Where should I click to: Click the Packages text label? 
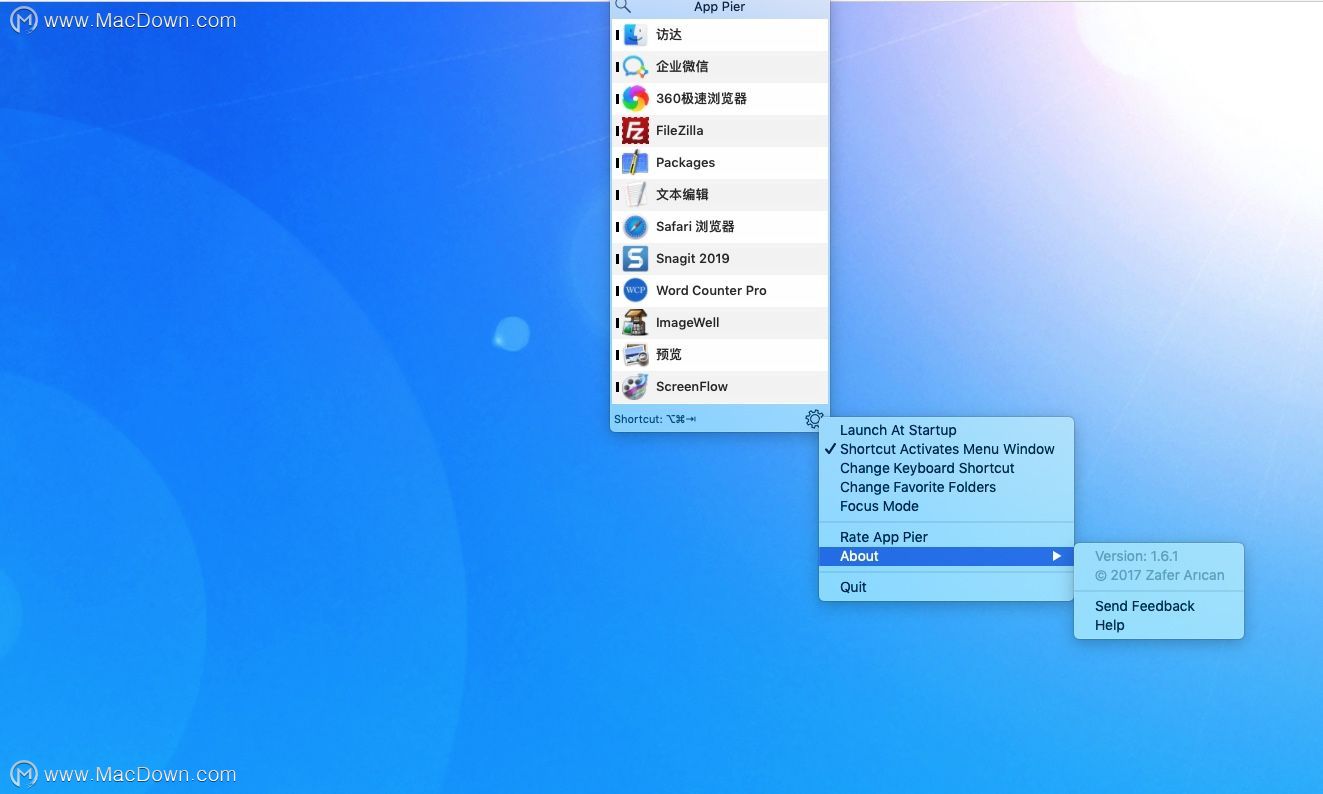point(685,163)
